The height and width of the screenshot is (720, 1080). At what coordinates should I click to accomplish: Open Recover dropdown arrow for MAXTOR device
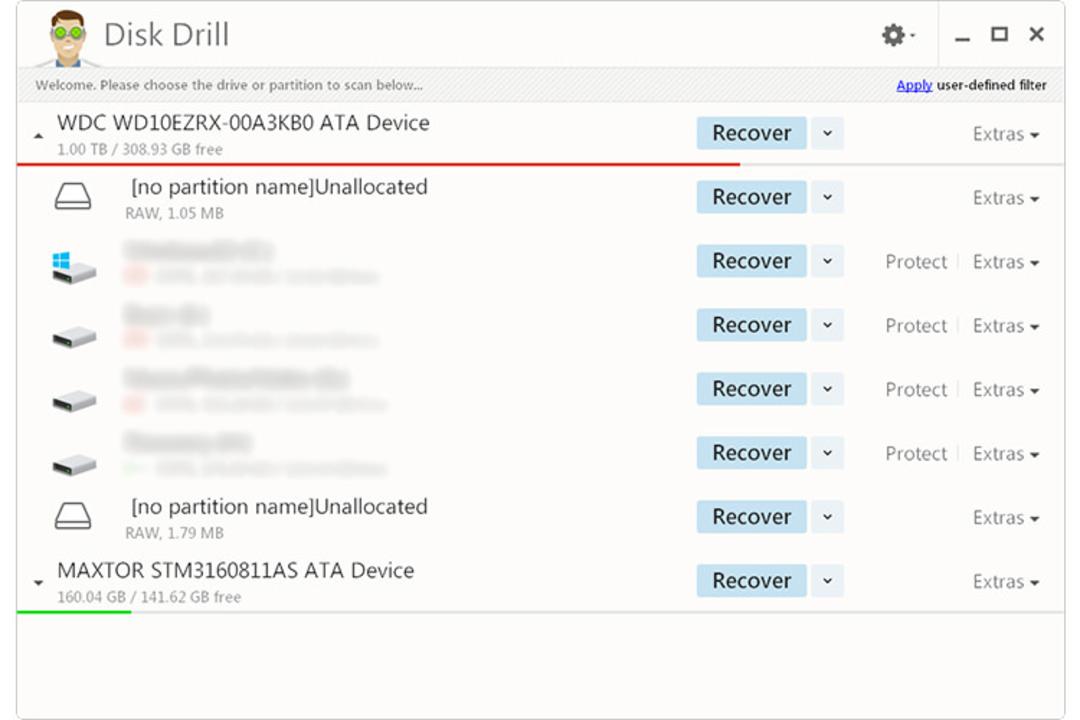[x=827, y=581]
